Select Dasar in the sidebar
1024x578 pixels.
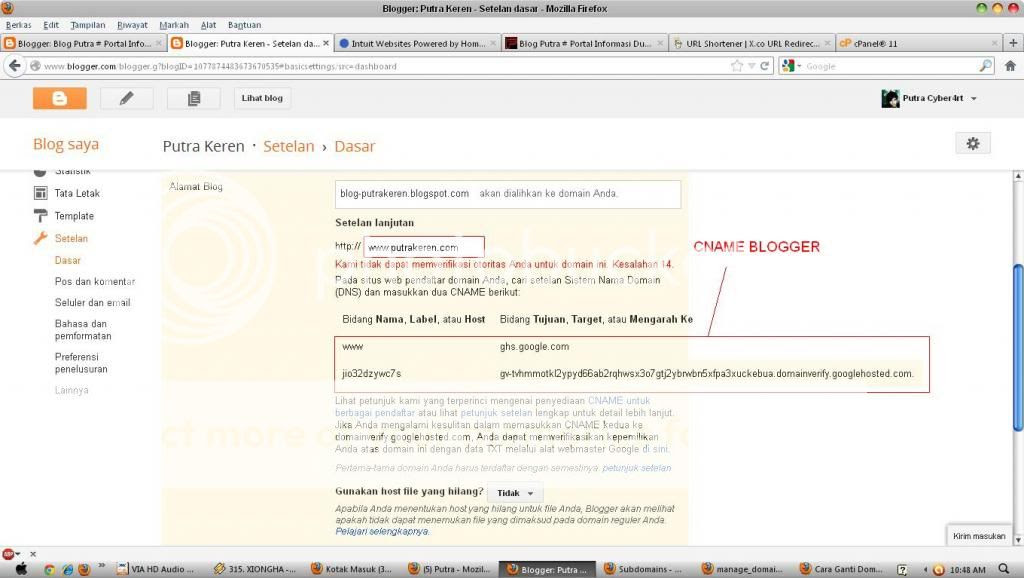coord(67,260)
